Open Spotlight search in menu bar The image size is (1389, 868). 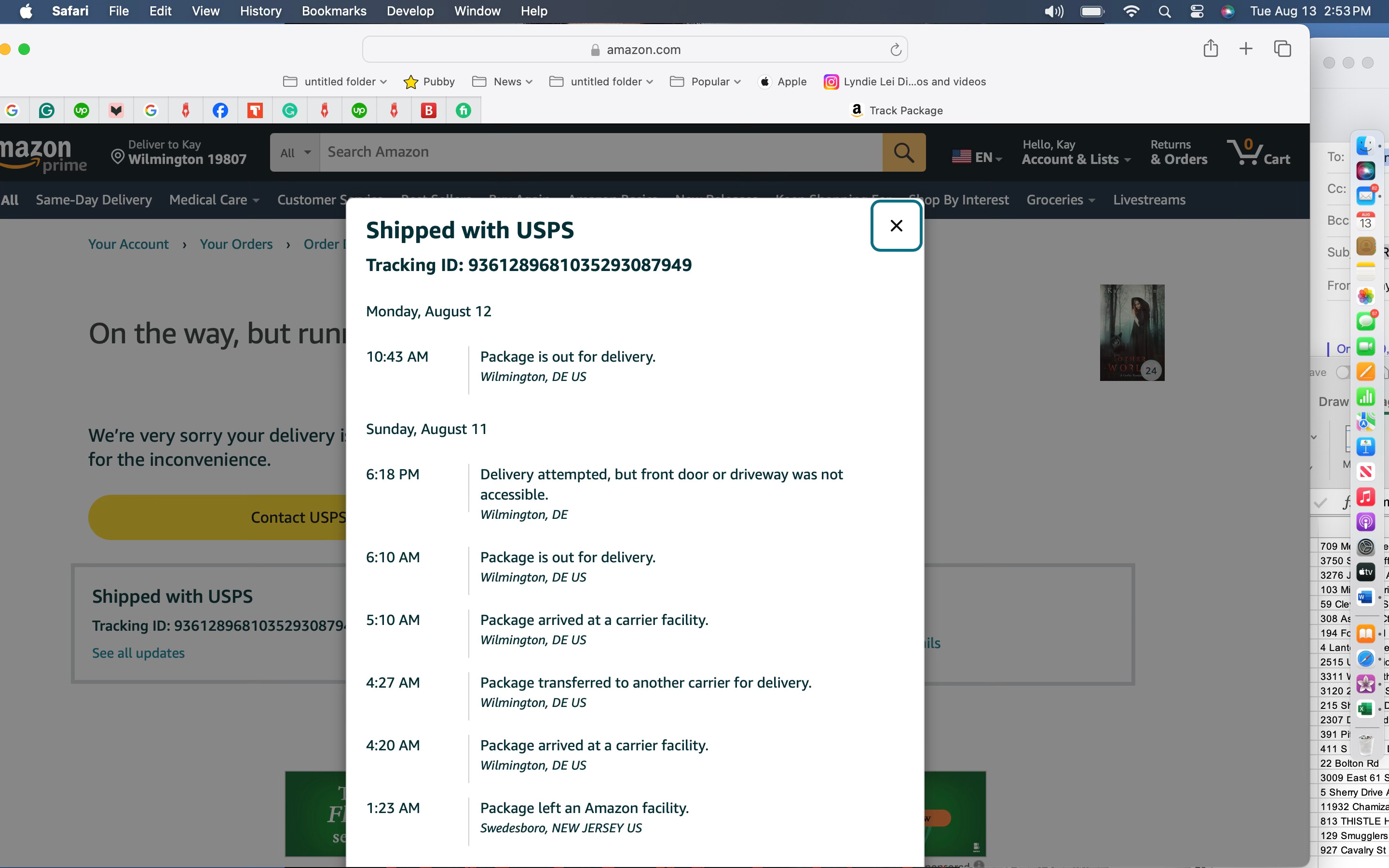[1165, 12]
